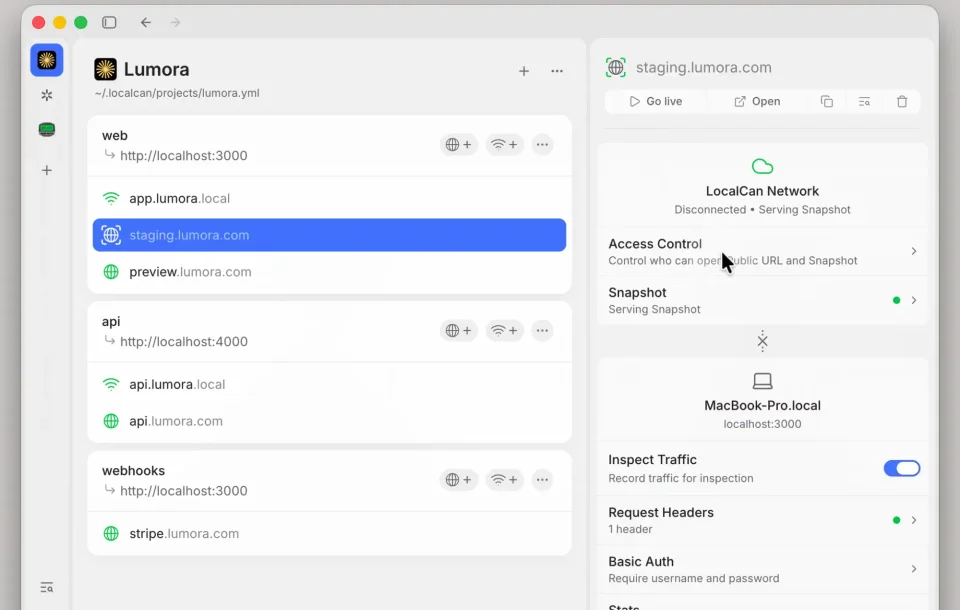The width and height of the screenshot is (960, 610).
Task: Open more options for the web service
Action: (x=542, y=145)
